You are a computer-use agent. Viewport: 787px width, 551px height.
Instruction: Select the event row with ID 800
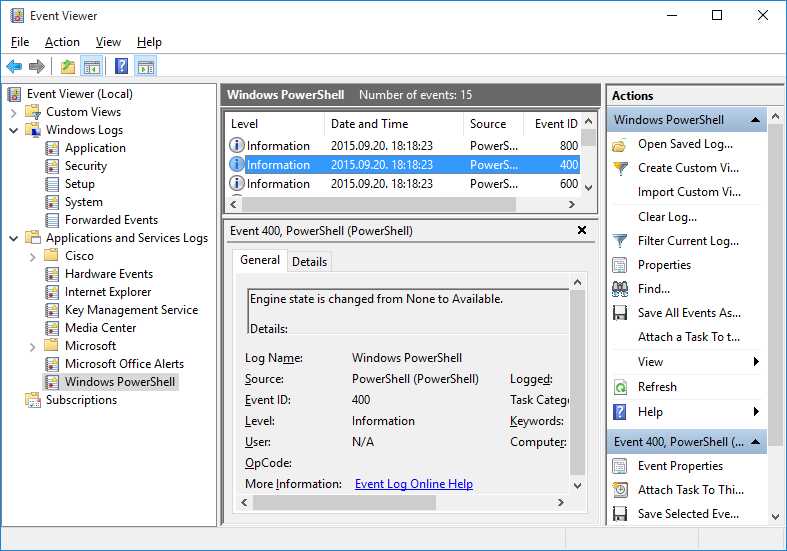click(404, 146)
